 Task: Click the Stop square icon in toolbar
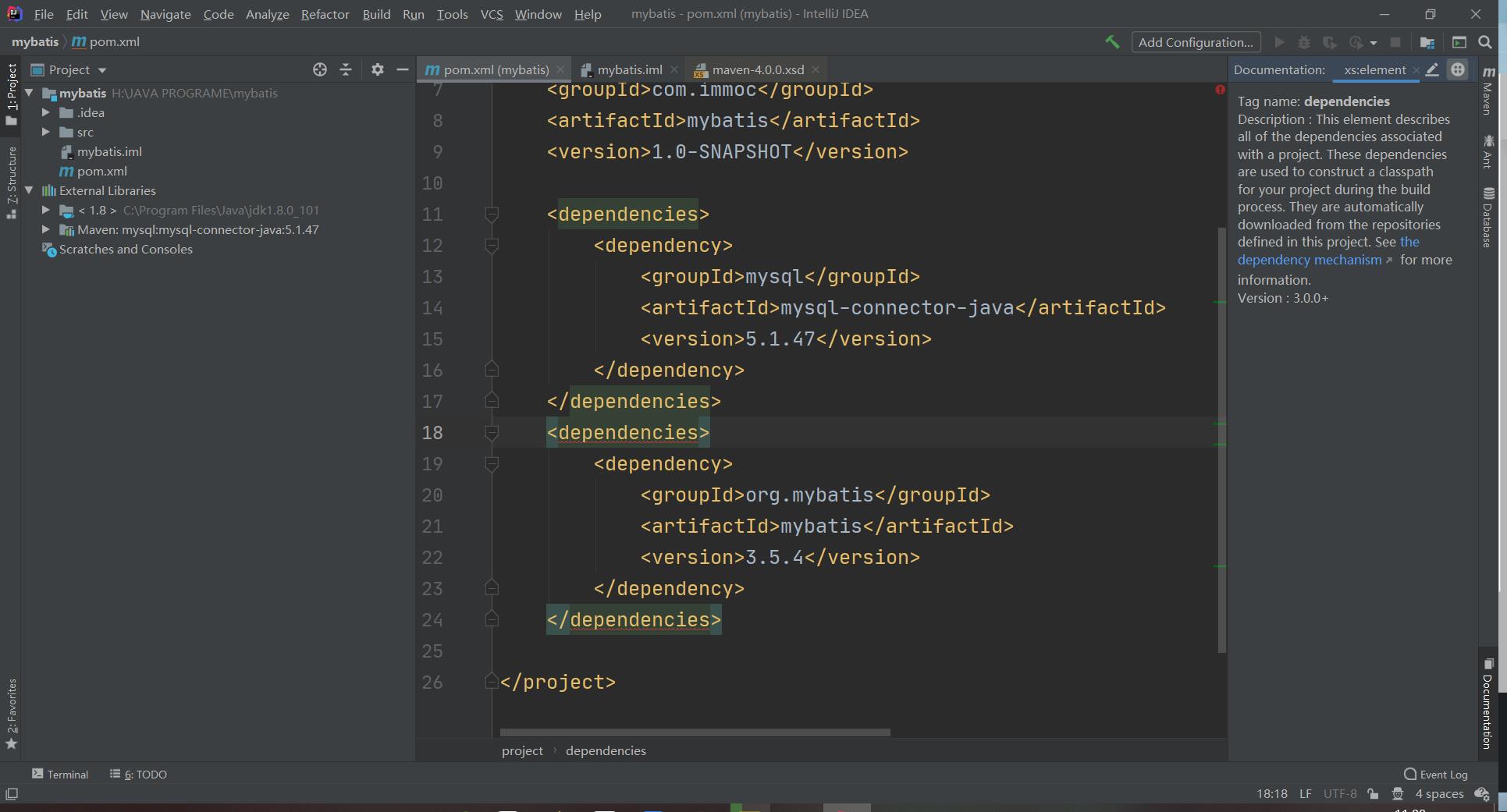pyautogui.click(x=1395, y=42)
